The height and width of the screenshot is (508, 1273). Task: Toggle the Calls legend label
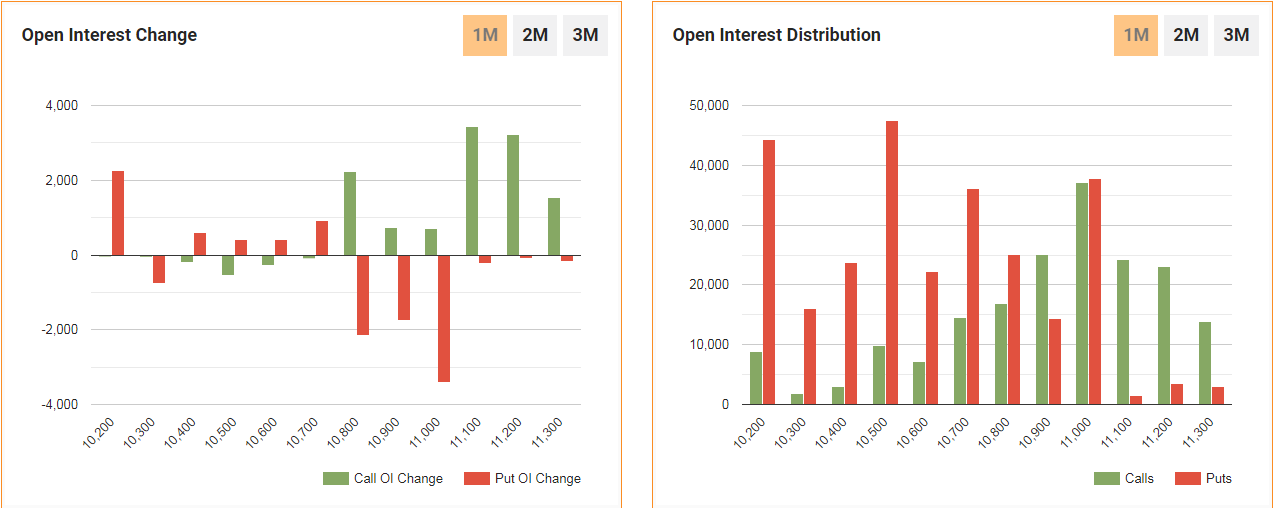click(x=1139, y=479)
